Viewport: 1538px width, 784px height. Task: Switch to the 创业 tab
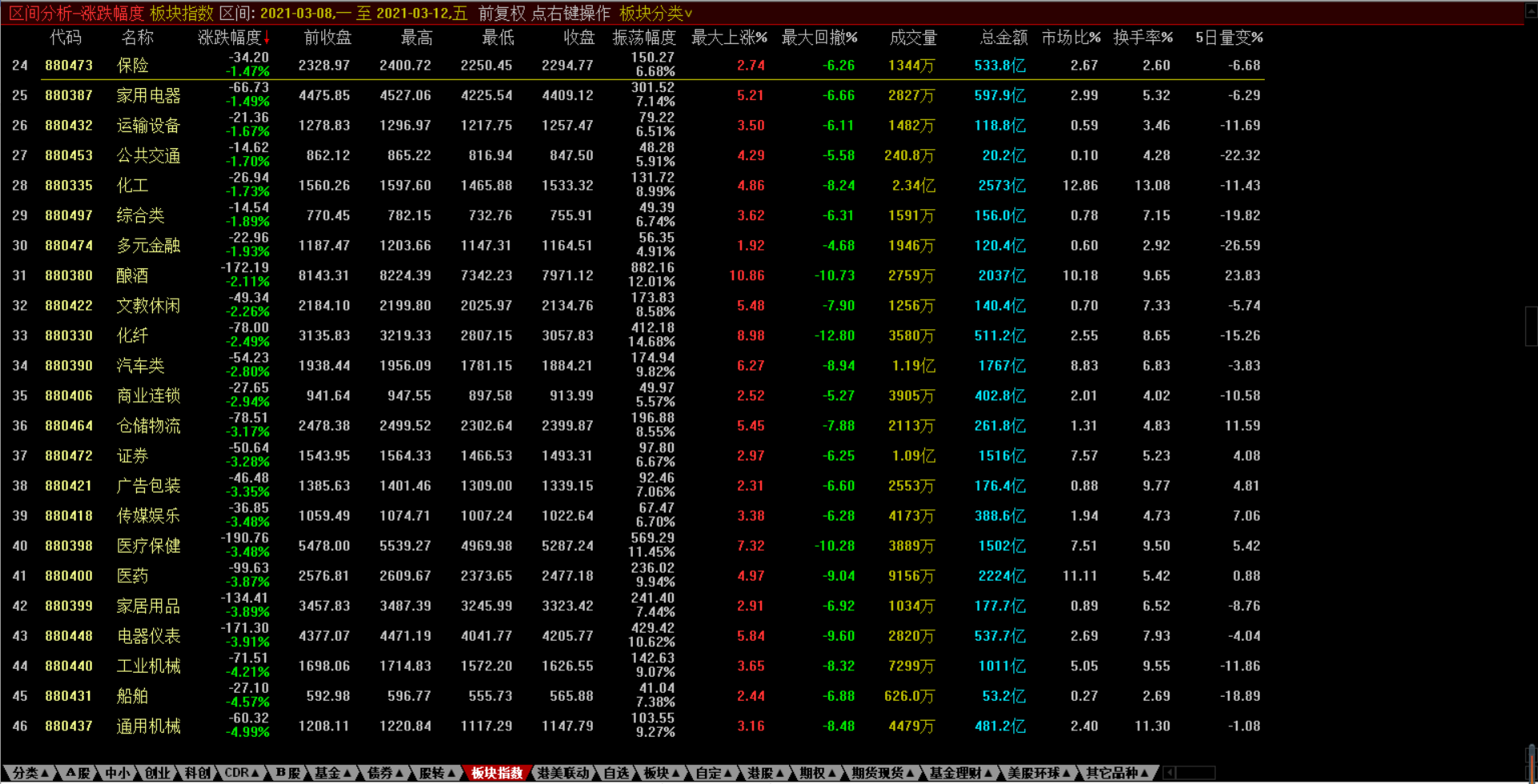pyautogui.click(x=157, y=773)
